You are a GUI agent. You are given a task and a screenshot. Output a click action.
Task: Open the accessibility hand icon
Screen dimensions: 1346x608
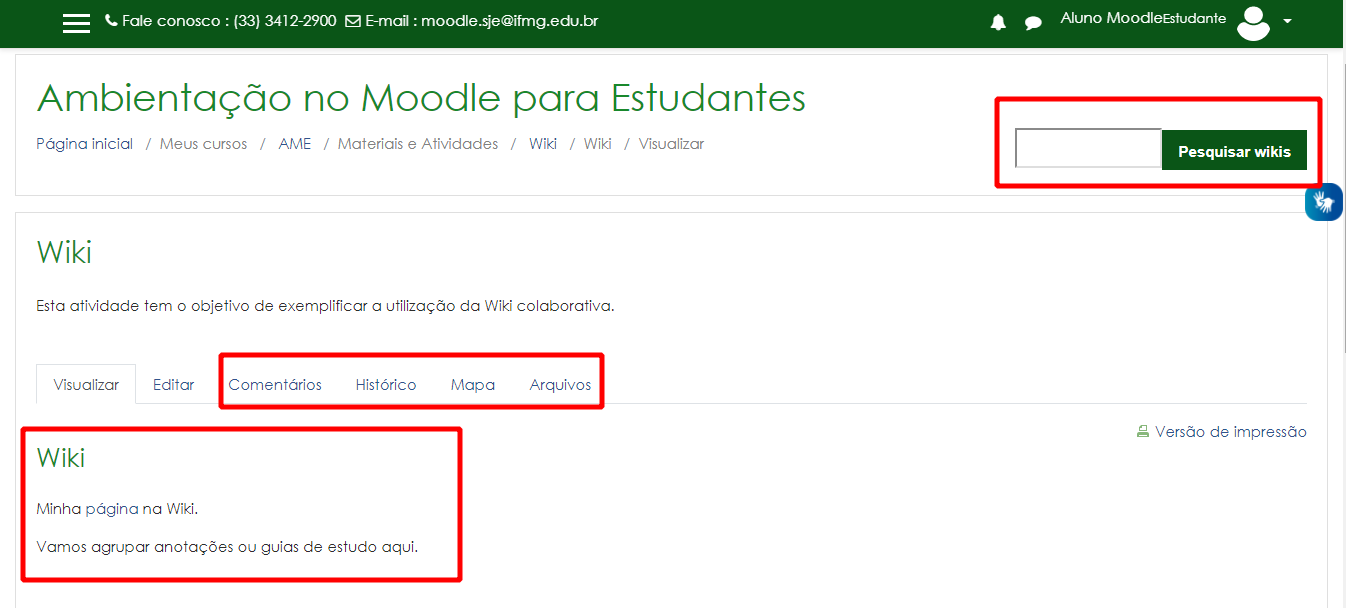1323,202
